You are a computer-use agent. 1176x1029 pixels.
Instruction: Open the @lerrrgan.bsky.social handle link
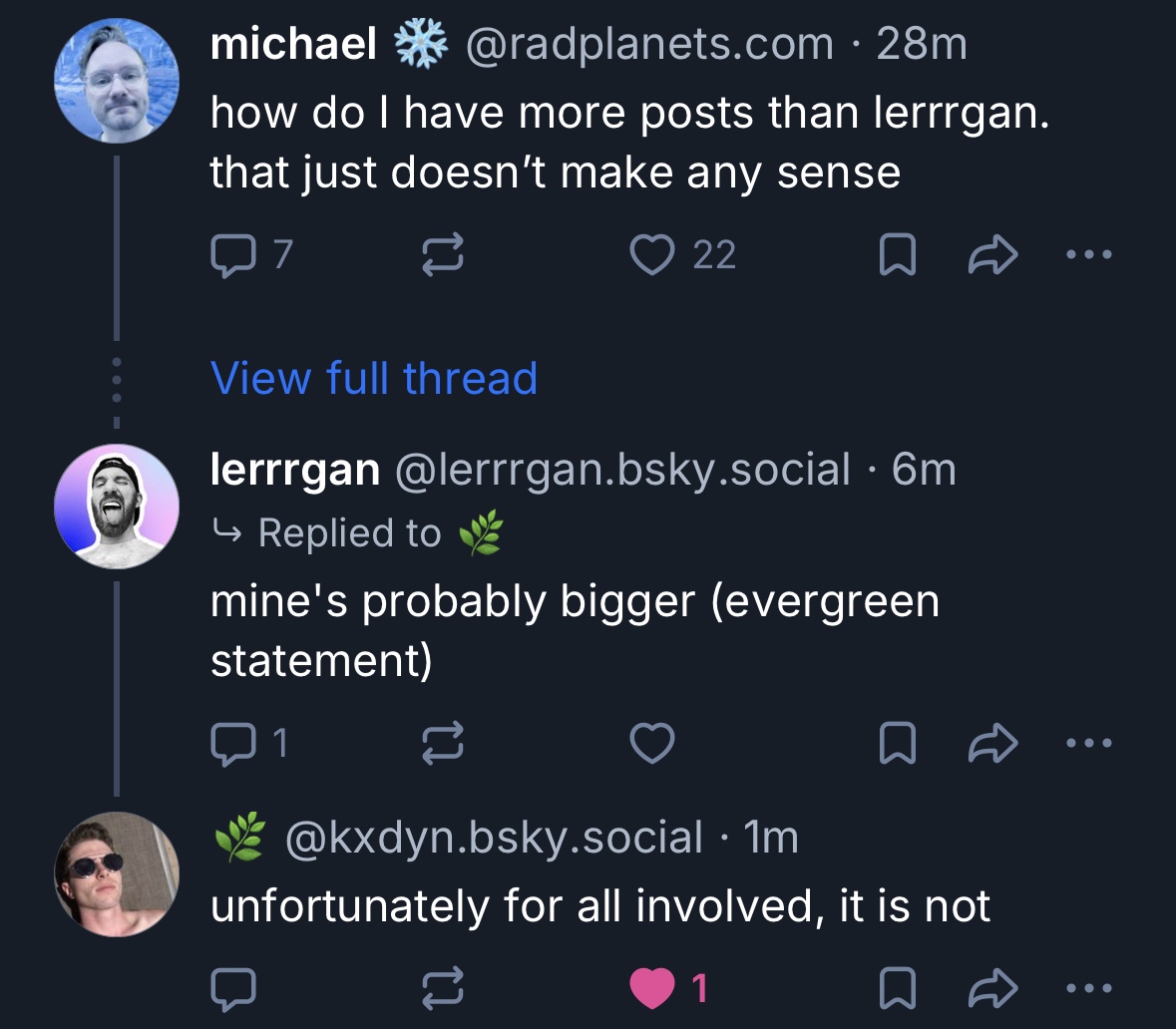point(623,470)
